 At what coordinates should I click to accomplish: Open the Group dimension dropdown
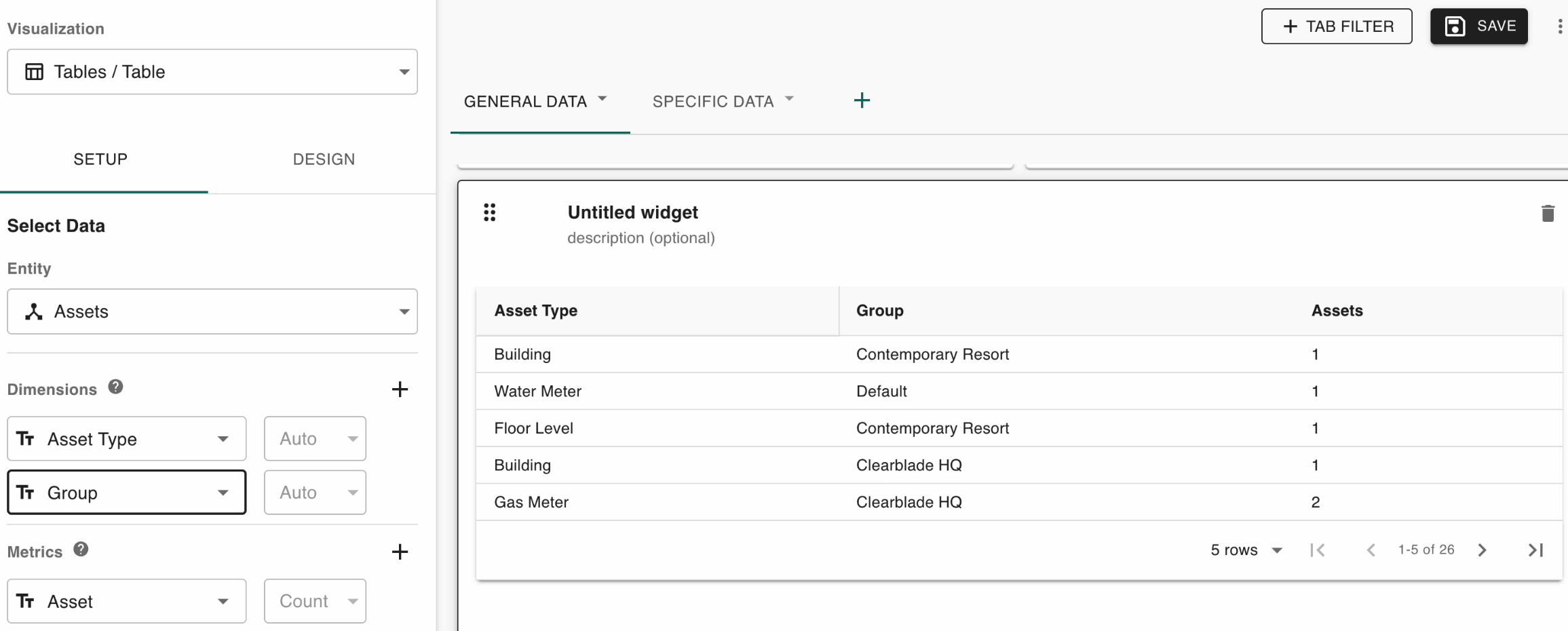(x=126, y=493)
